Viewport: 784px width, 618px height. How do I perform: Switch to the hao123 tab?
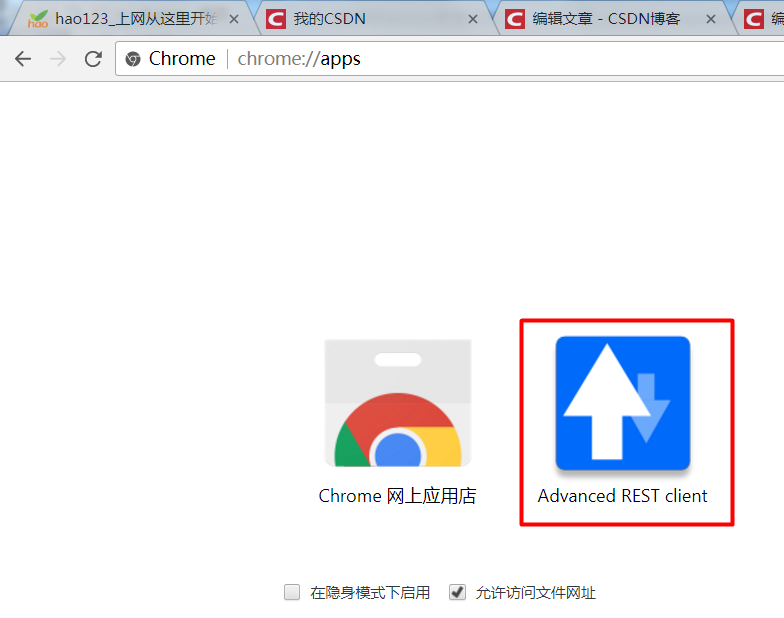click(136, 19)
